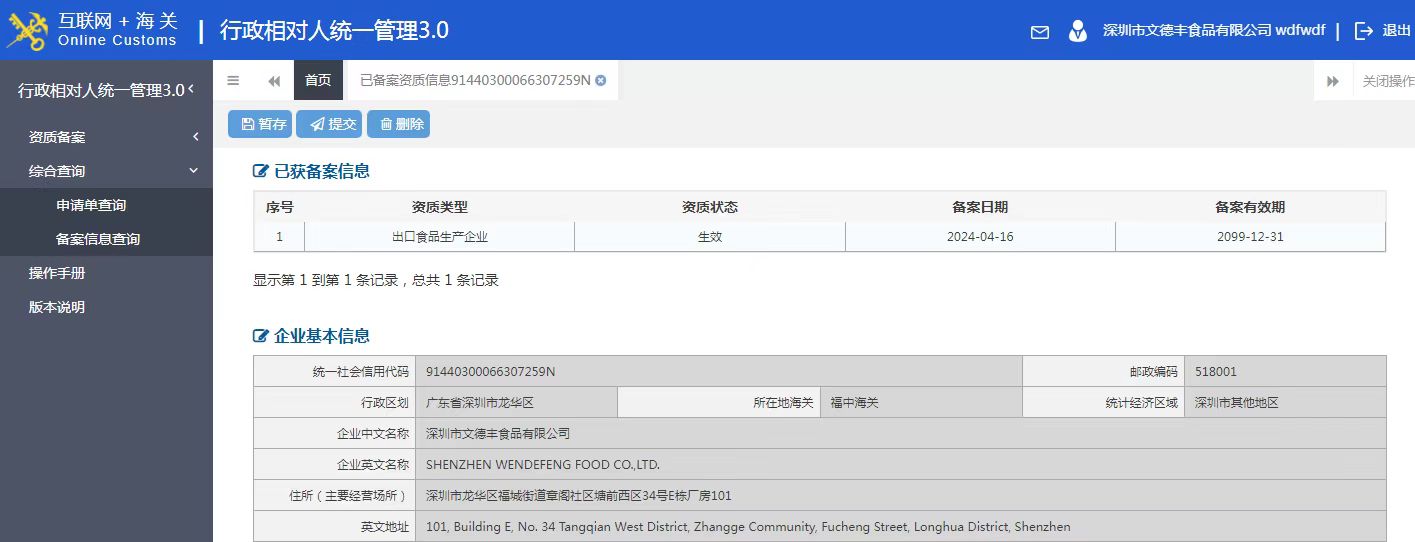Viewport: 1415px width, 542px height.
Task: Expand the 资质备案 menu
Action: coord(106,137)
